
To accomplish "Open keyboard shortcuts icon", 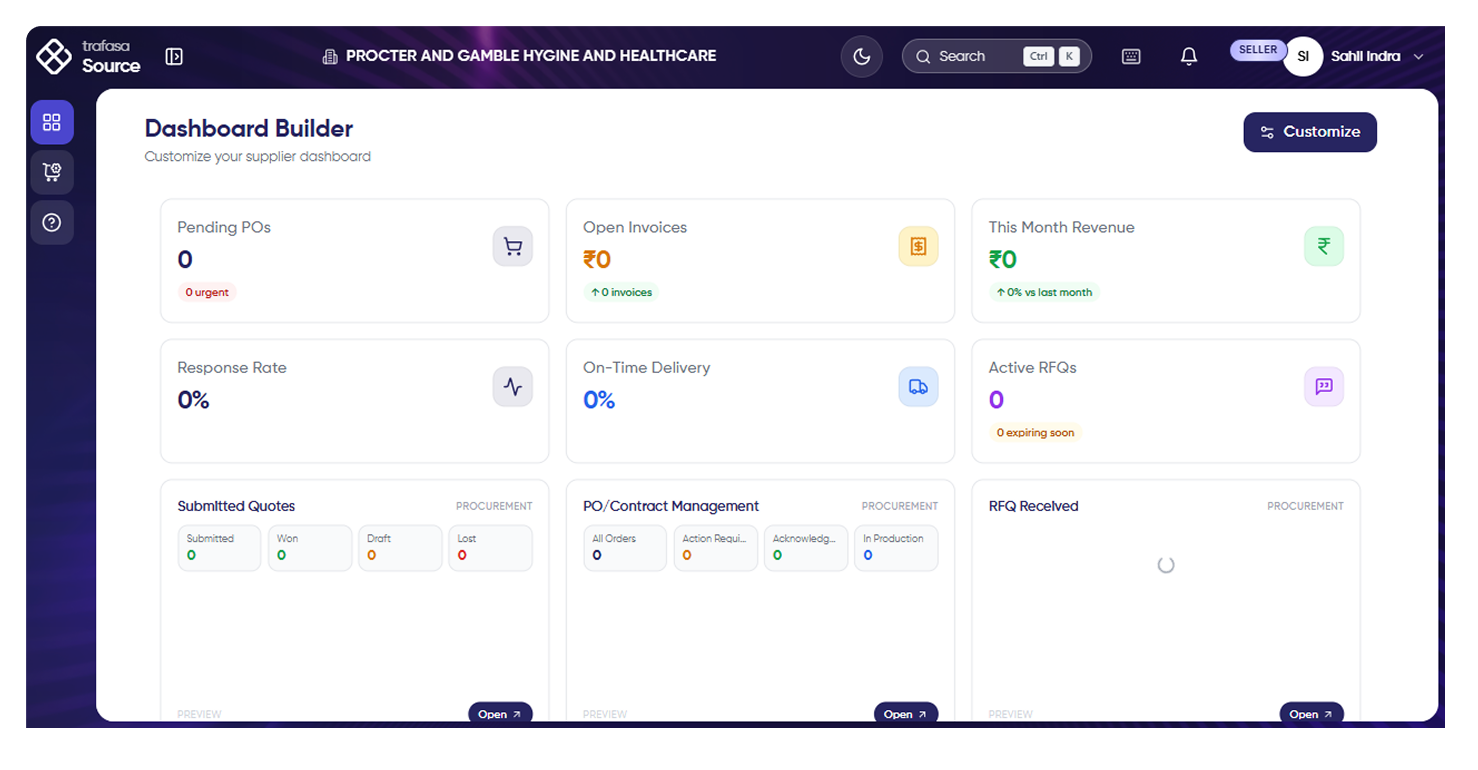I will (1131, 57).
